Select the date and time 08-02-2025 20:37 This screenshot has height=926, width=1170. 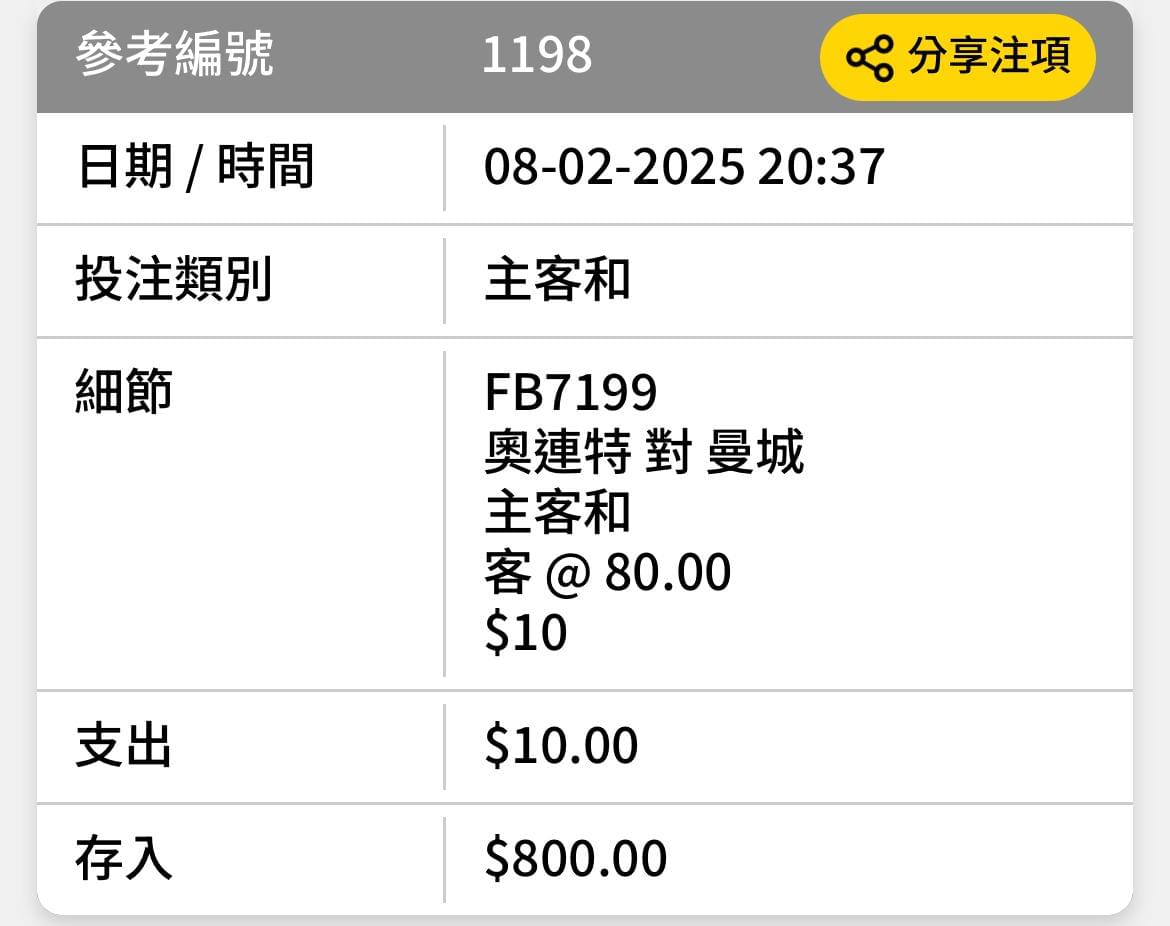point(684,166)
